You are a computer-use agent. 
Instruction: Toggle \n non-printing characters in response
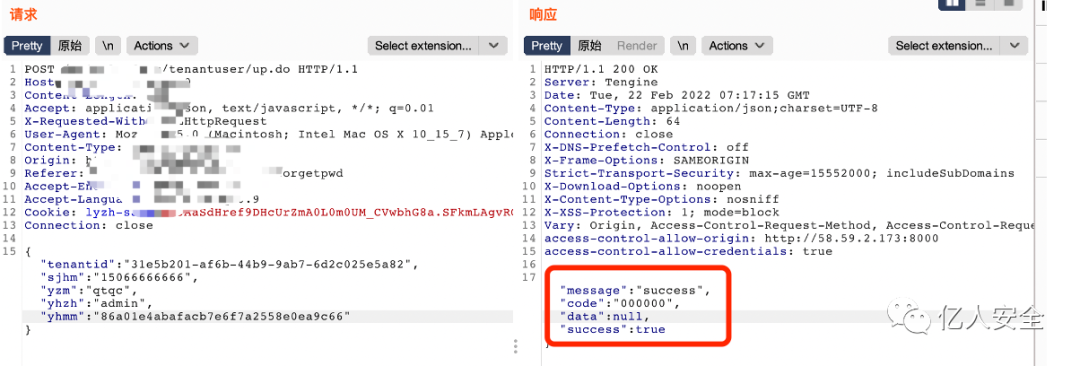click(x=682, y=45)
